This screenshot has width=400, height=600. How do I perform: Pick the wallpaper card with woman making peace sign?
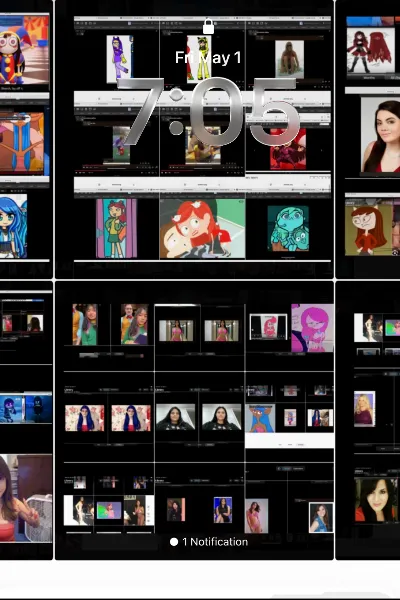(26, 420)
